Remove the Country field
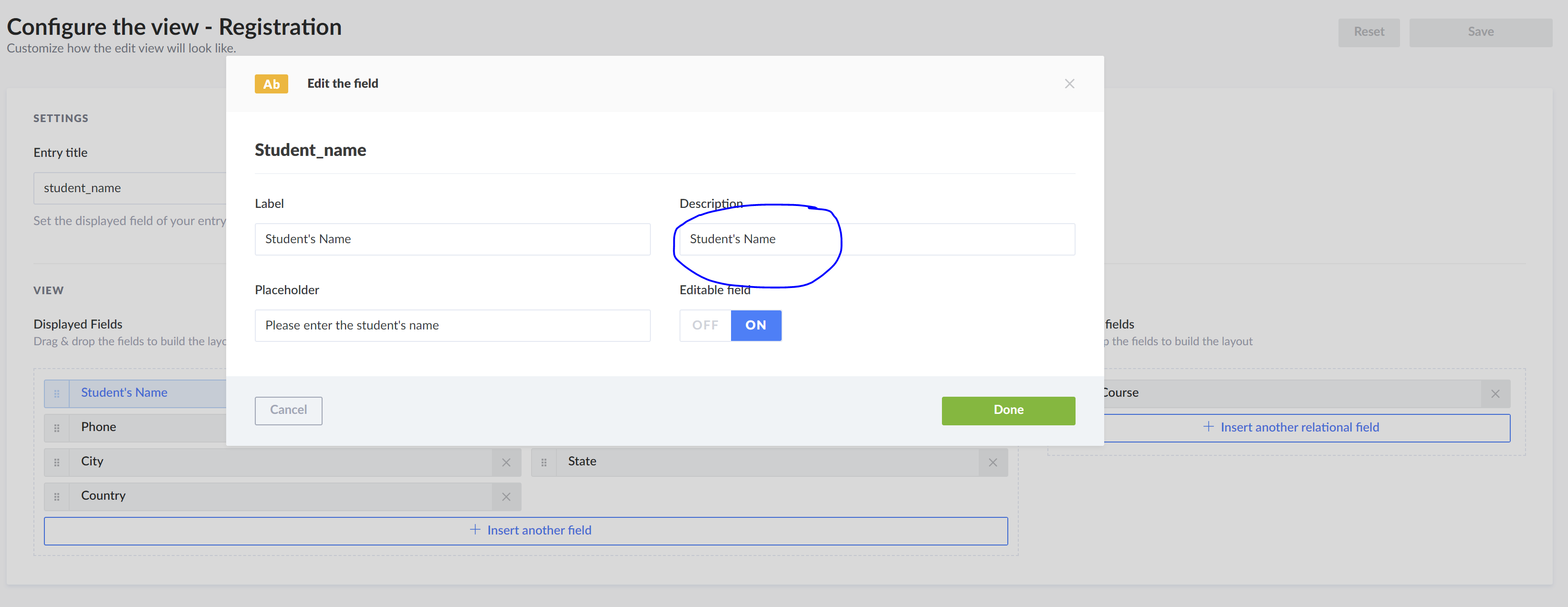The image size is (1568, 607). click(x=506, y=496)
